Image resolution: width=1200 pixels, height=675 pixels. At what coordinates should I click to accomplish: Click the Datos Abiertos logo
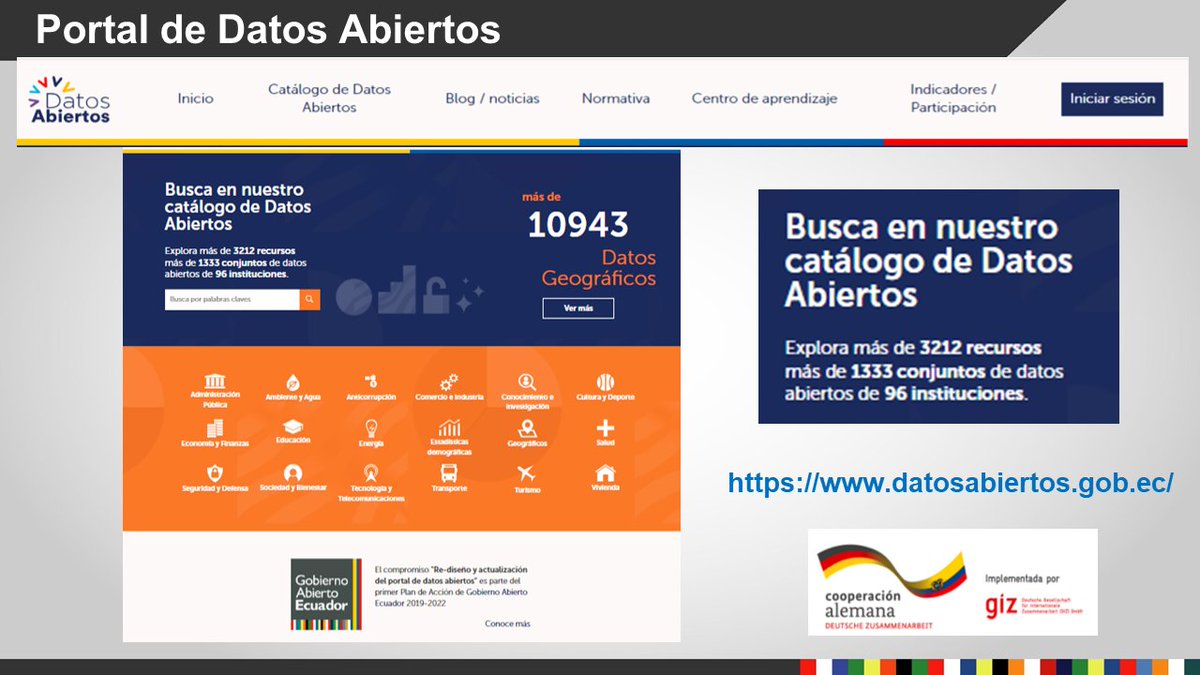click(x=70, y=98)
